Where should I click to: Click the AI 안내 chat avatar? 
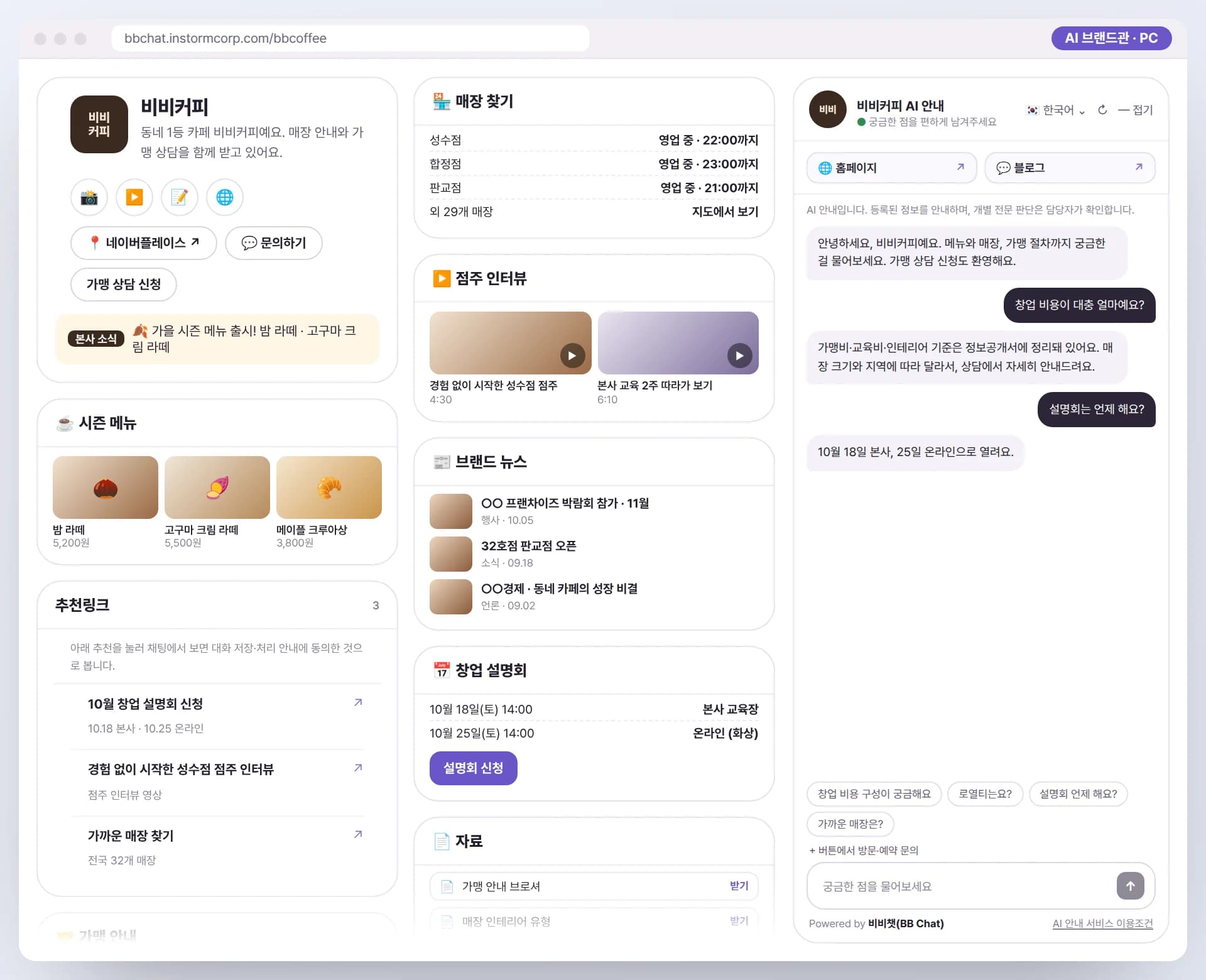point(828,109)
